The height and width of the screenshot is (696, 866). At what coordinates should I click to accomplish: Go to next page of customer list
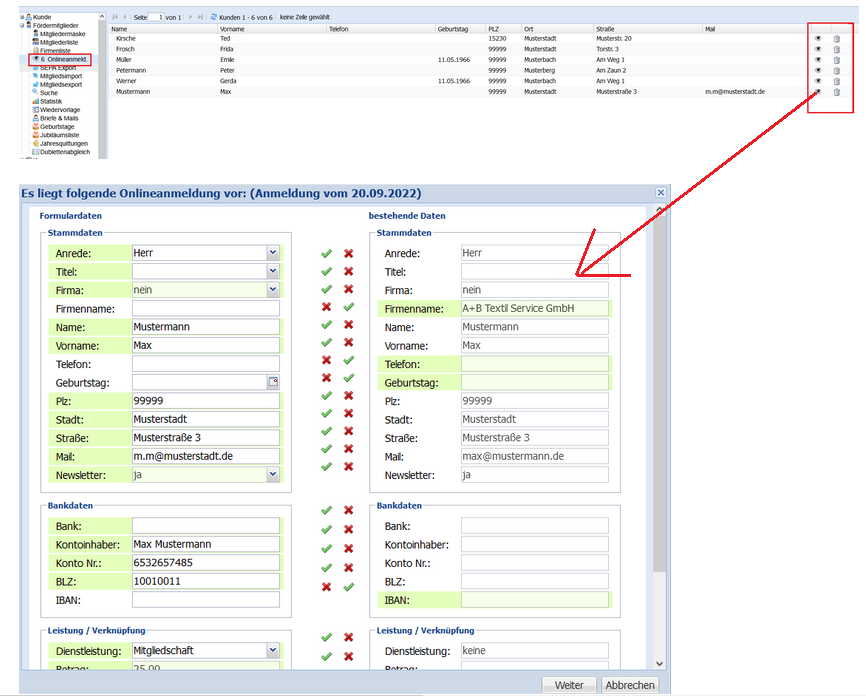191,17
